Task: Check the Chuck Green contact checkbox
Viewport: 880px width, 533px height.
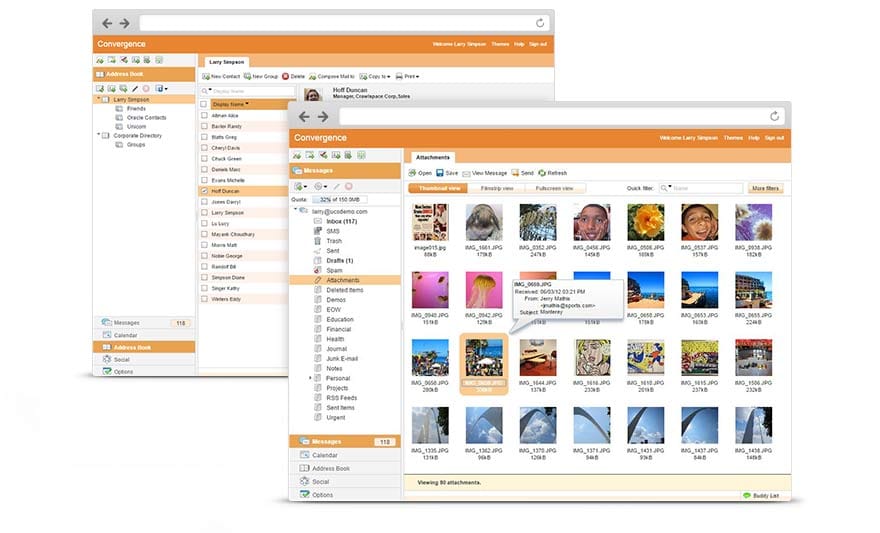Action: coord(204,158)
